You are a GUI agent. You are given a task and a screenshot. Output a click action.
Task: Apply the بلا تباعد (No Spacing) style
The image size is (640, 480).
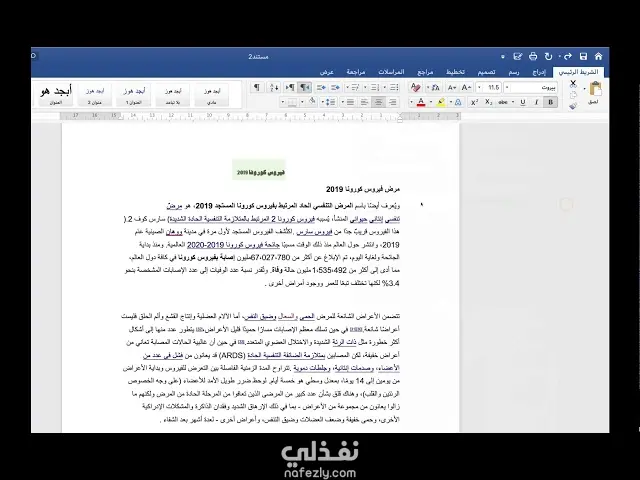[173, 96]
